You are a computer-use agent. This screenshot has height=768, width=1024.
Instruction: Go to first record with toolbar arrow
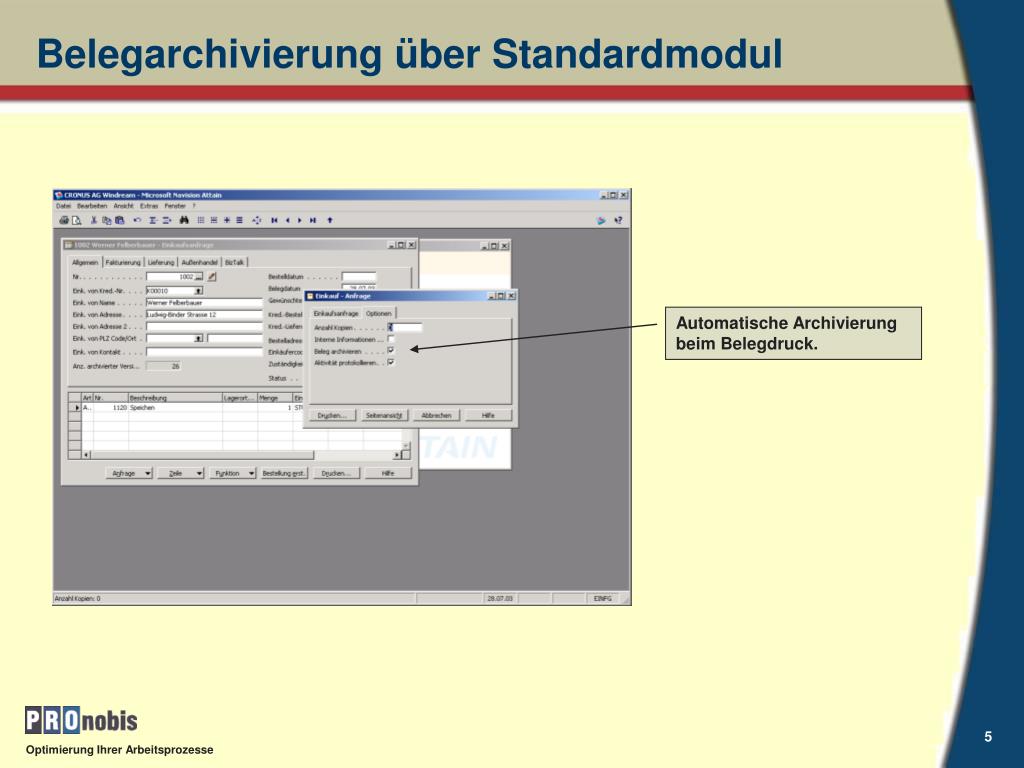274,221
